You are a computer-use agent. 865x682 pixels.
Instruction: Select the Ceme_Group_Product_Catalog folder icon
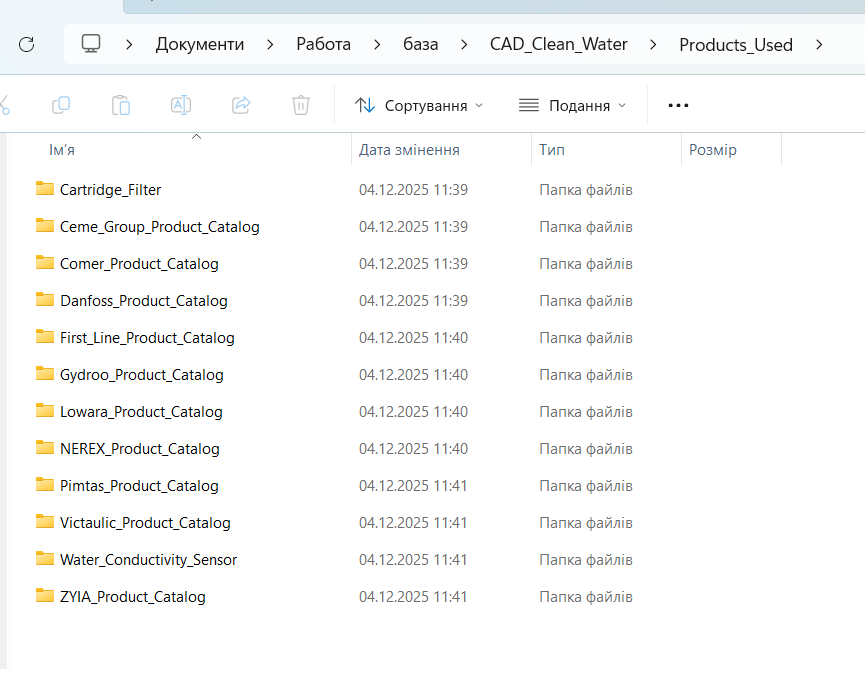click(45, 226)
